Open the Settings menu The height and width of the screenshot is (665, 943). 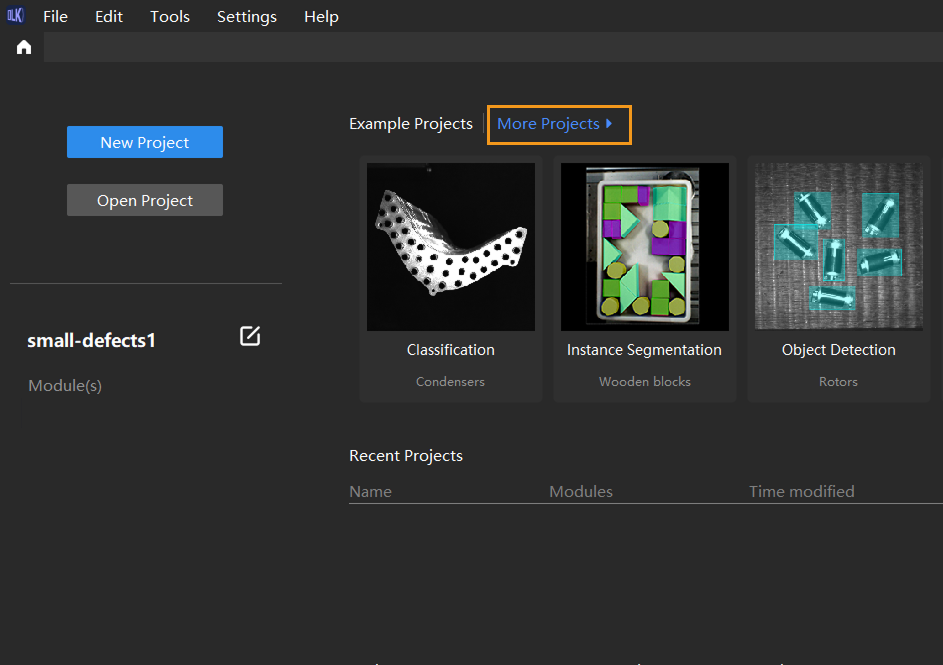tap(247, 17)
